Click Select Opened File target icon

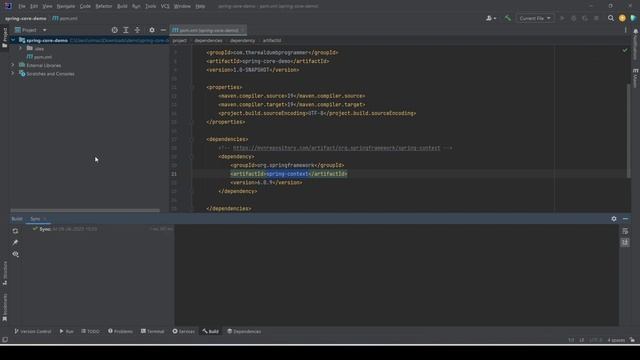pyautogui.click(x=114, y=30)
